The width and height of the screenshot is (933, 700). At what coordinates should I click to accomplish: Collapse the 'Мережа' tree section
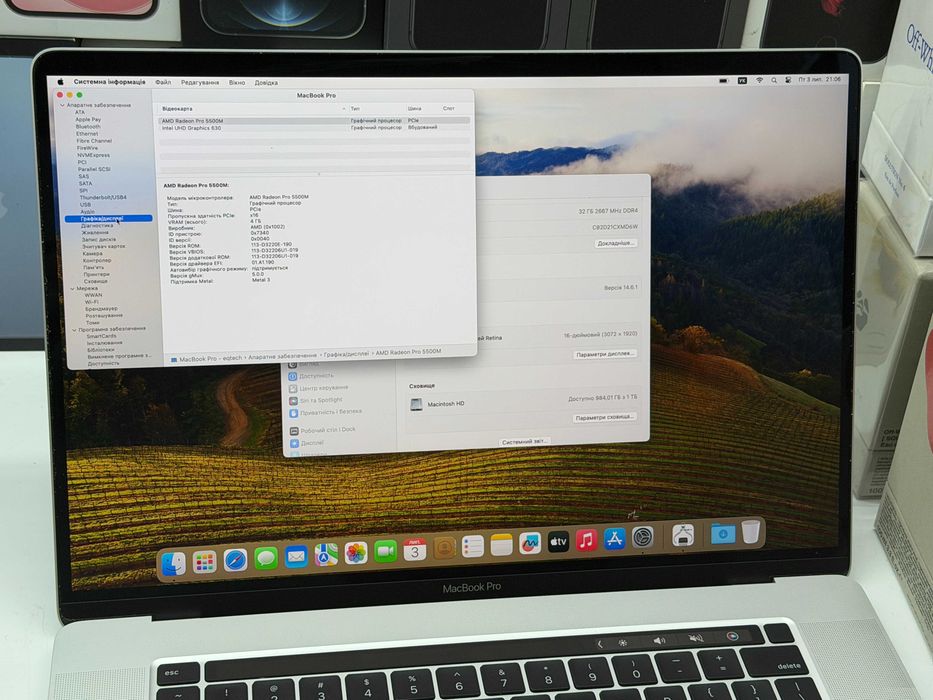pyautogui.click(x=73, y=289)
